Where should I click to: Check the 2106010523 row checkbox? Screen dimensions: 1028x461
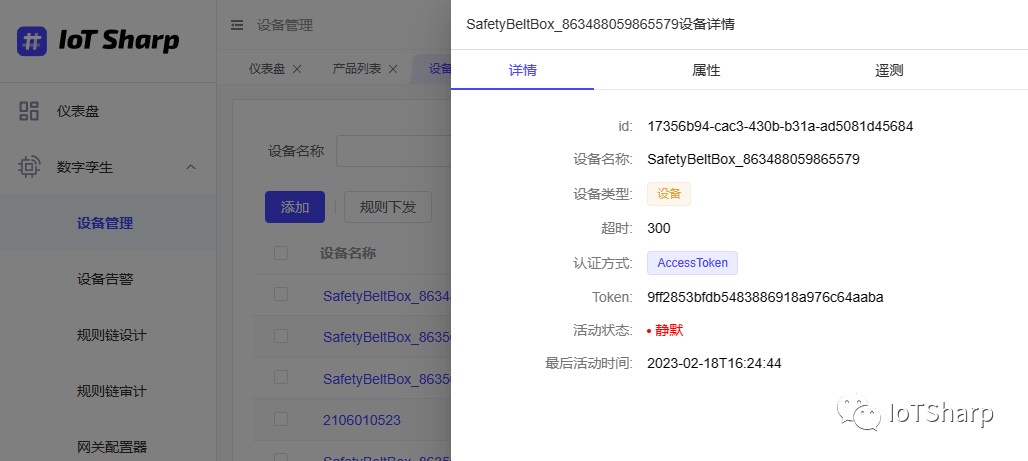[281, 418]
